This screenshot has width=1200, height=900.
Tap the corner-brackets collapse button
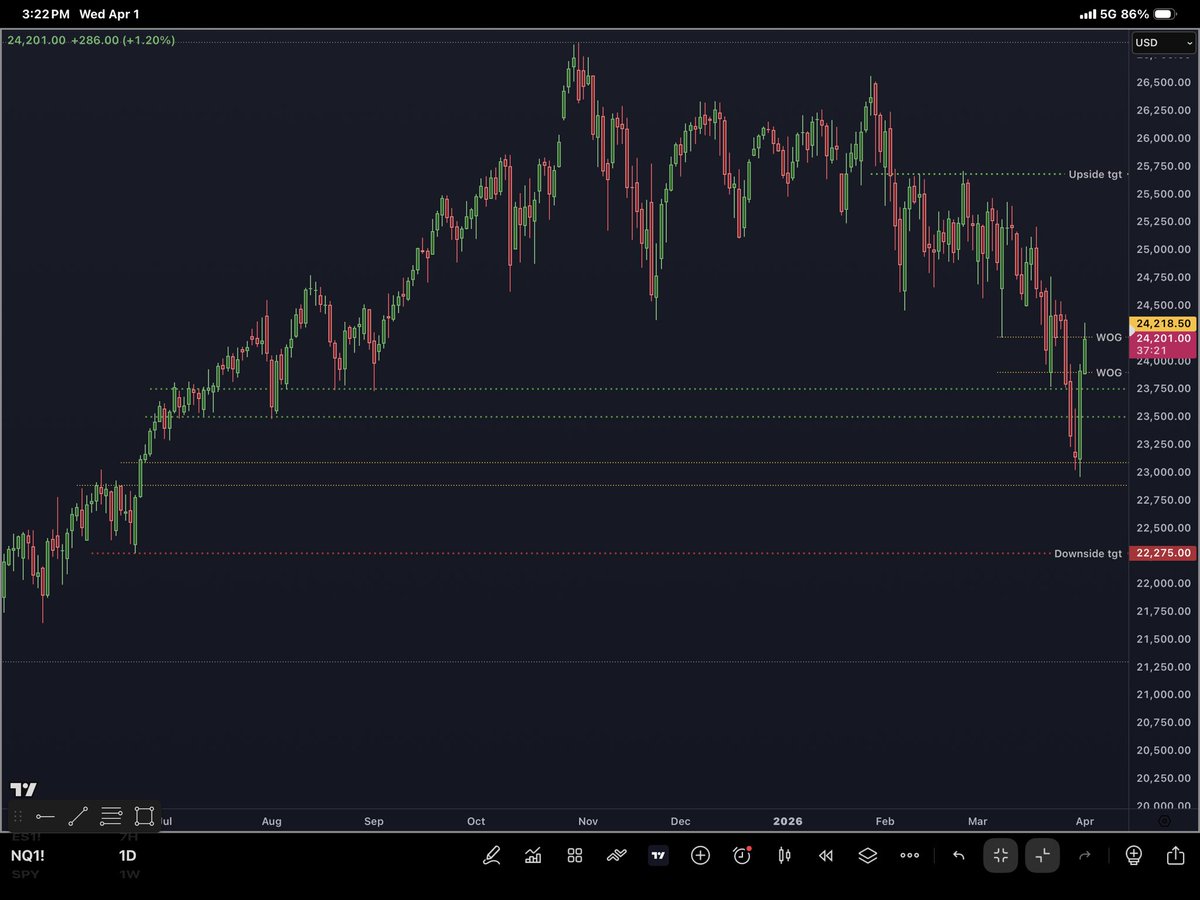1042,855
